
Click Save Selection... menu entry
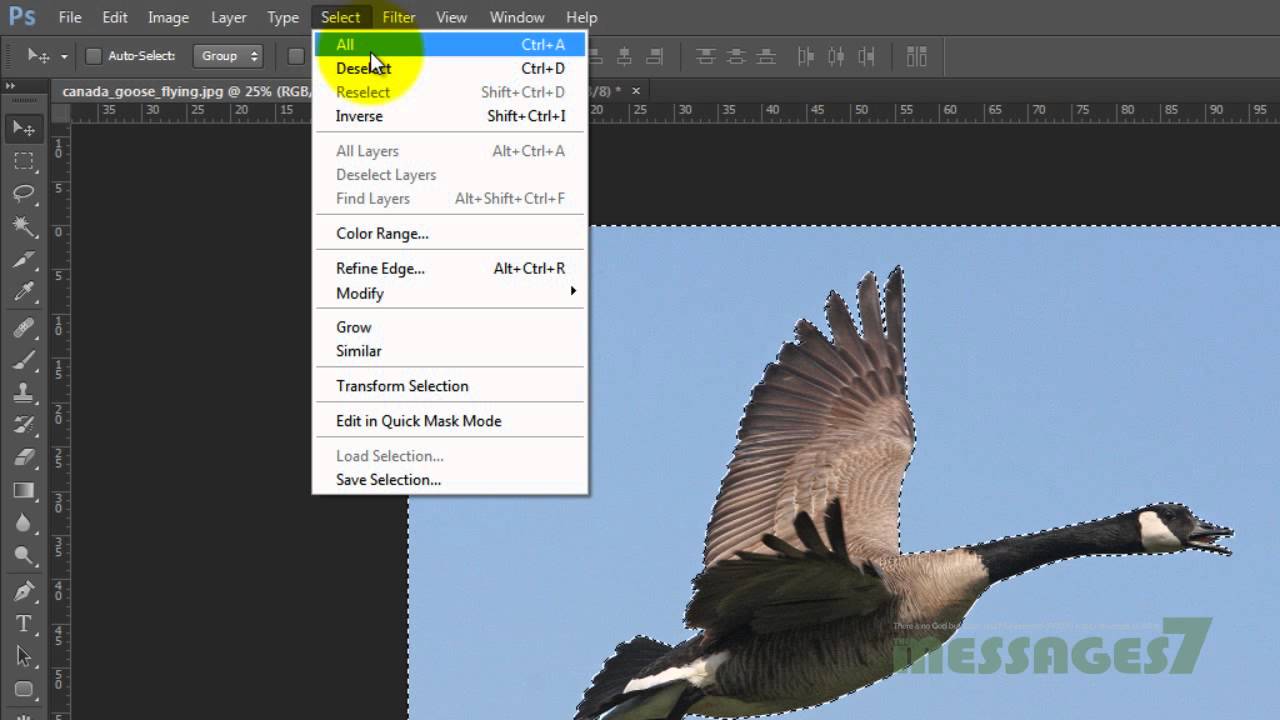(x=450, y=480)
